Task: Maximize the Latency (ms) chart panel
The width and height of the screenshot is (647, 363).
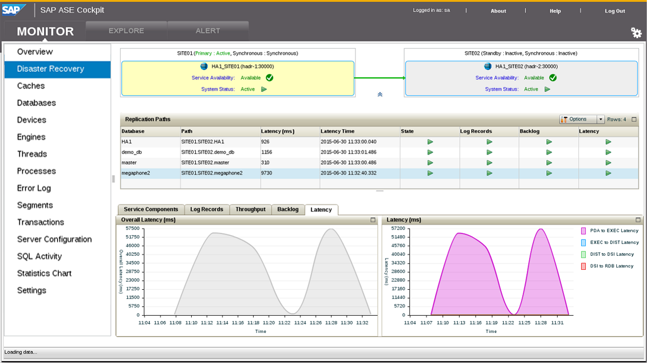Action: [x=638, y=220]
